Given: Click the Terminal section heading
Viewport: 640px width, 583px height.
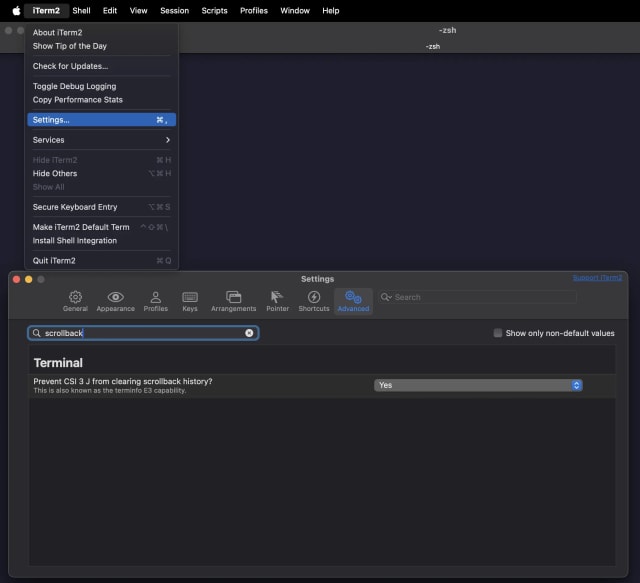Looking at the screenshot, I should pos(58,363).
